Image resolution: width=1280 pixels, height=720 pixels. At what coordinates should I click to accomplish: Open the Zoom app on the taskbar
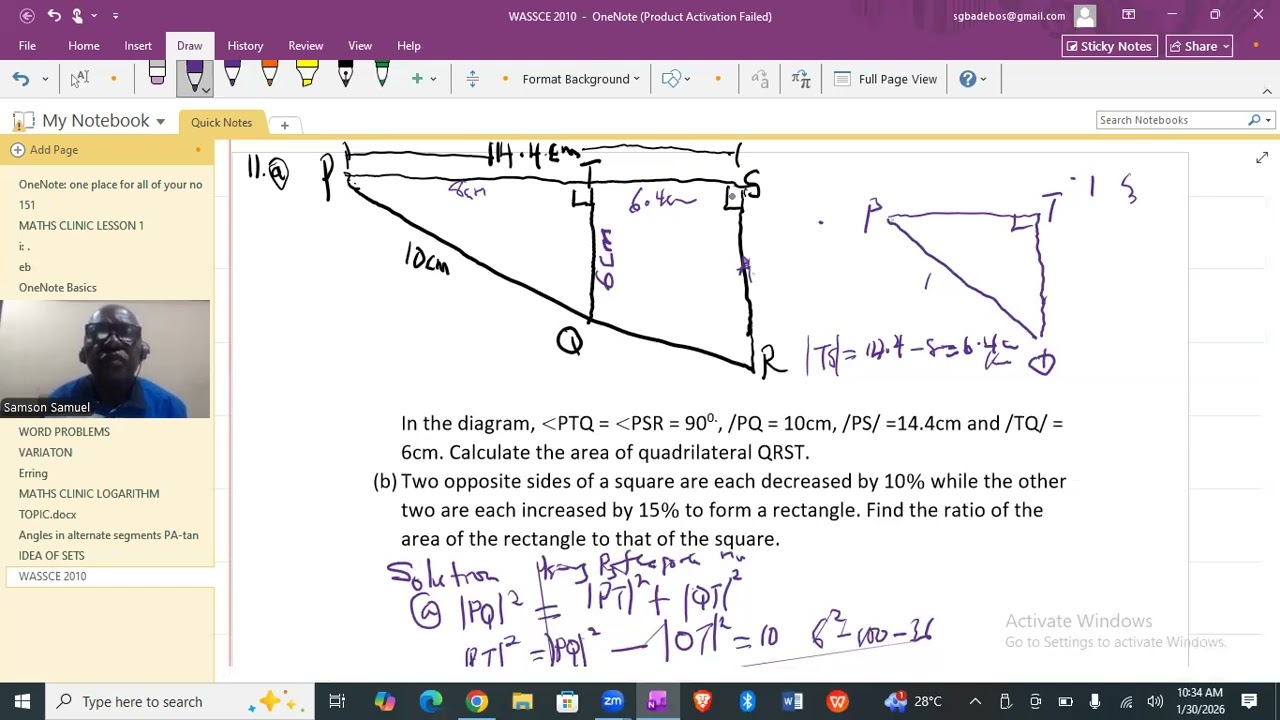pos(613,702)
